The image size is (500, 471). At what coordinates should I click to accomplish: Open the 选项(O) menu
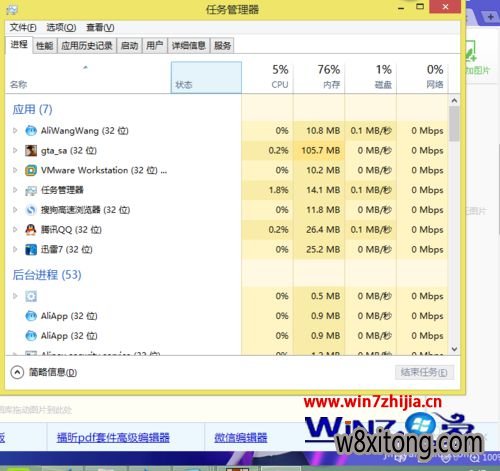tap(61, 27)
